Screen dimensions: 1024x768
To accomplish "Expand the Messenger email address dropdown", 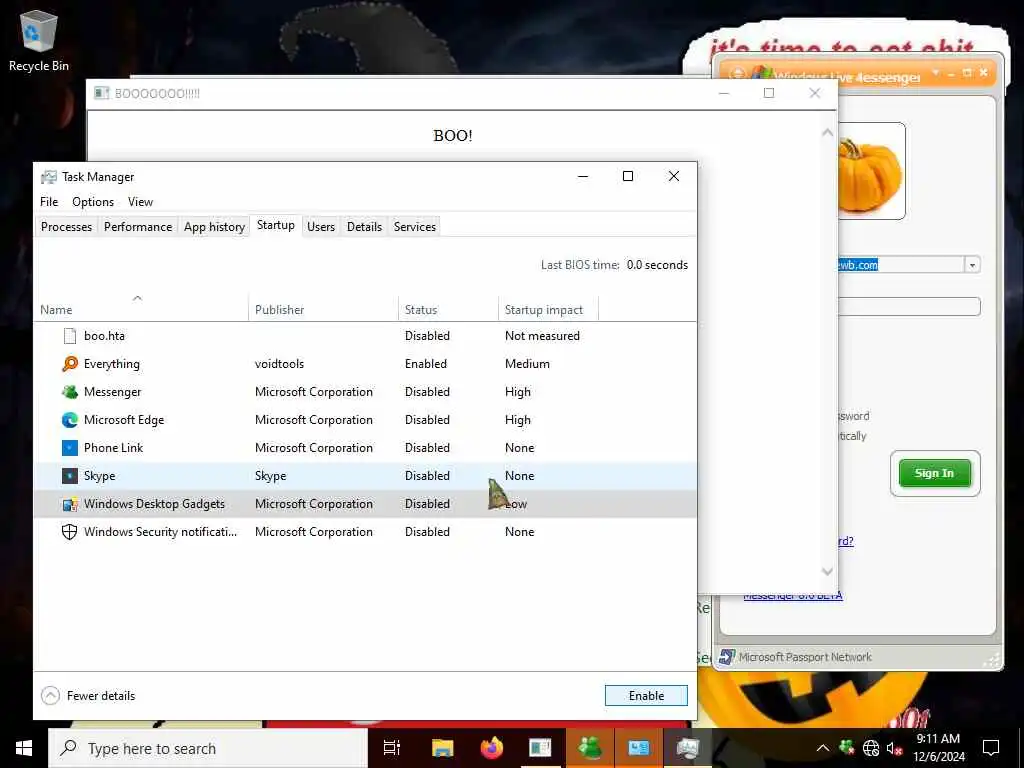I will point(972,265).
